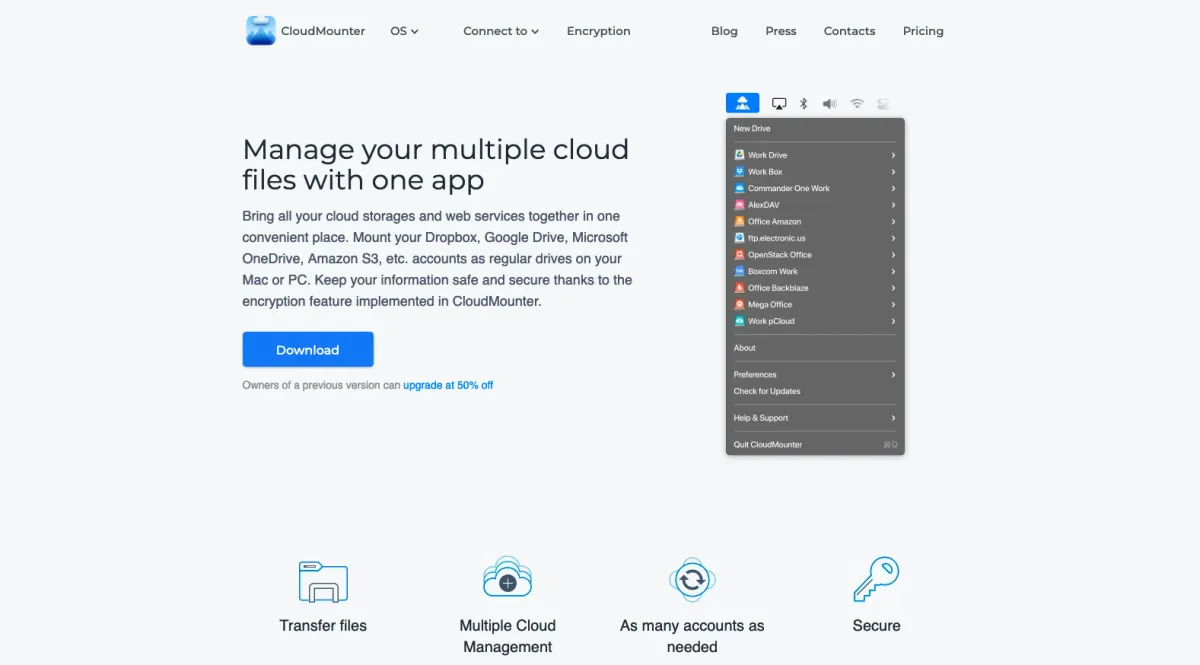Expand Work pCloud submenu arrow
This screenshot has width=1200, height=665.
click(x=893, y=321)
